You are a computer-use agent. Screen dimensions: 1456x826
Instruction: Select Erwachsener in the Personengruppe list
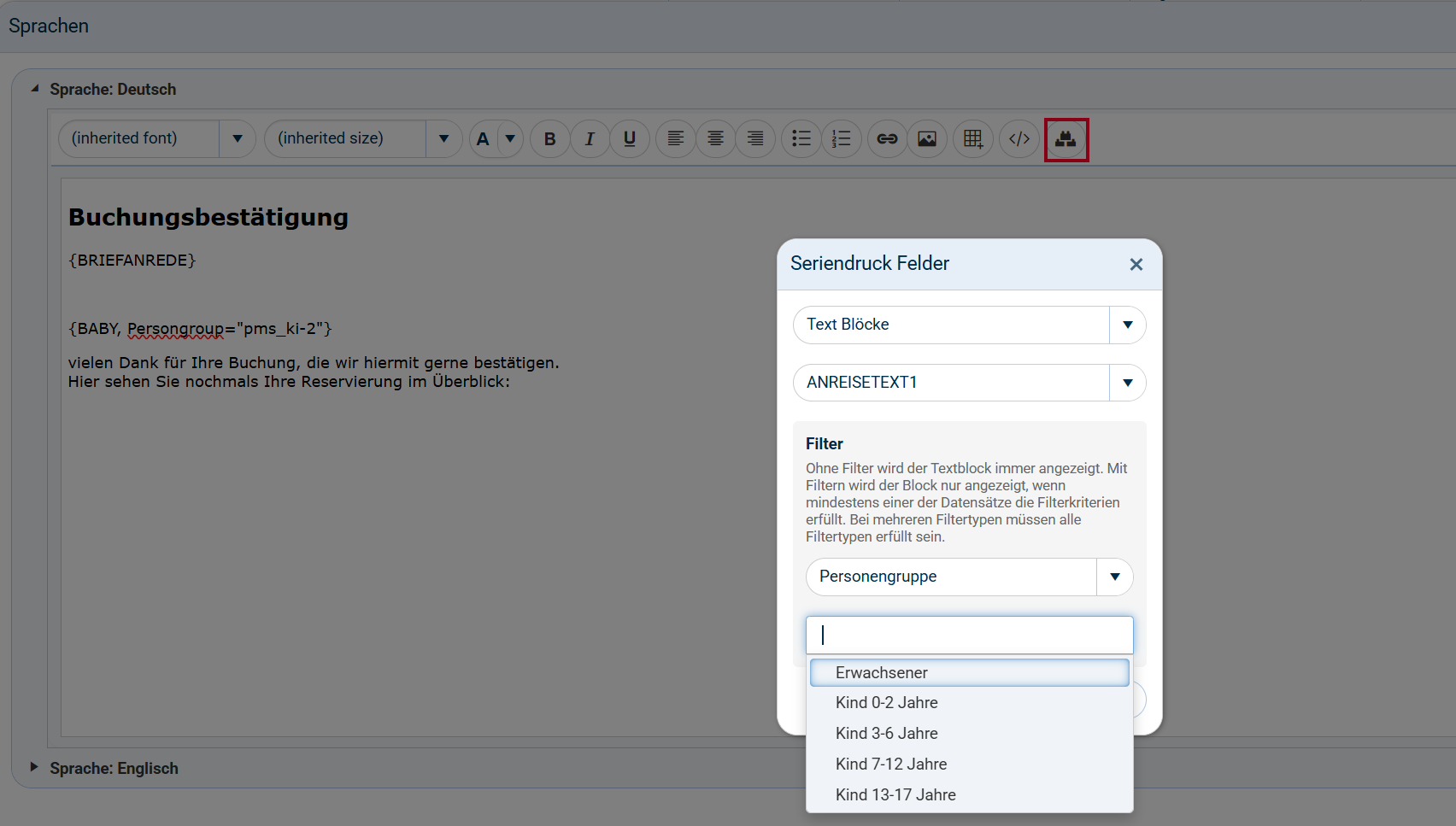(882, 672)
